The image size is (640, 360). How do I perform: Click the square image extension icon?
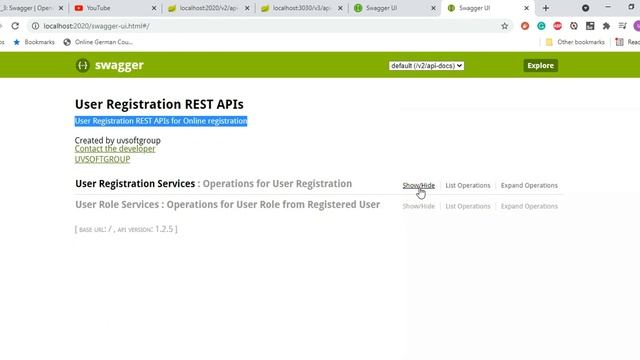(x=590, y=26)
